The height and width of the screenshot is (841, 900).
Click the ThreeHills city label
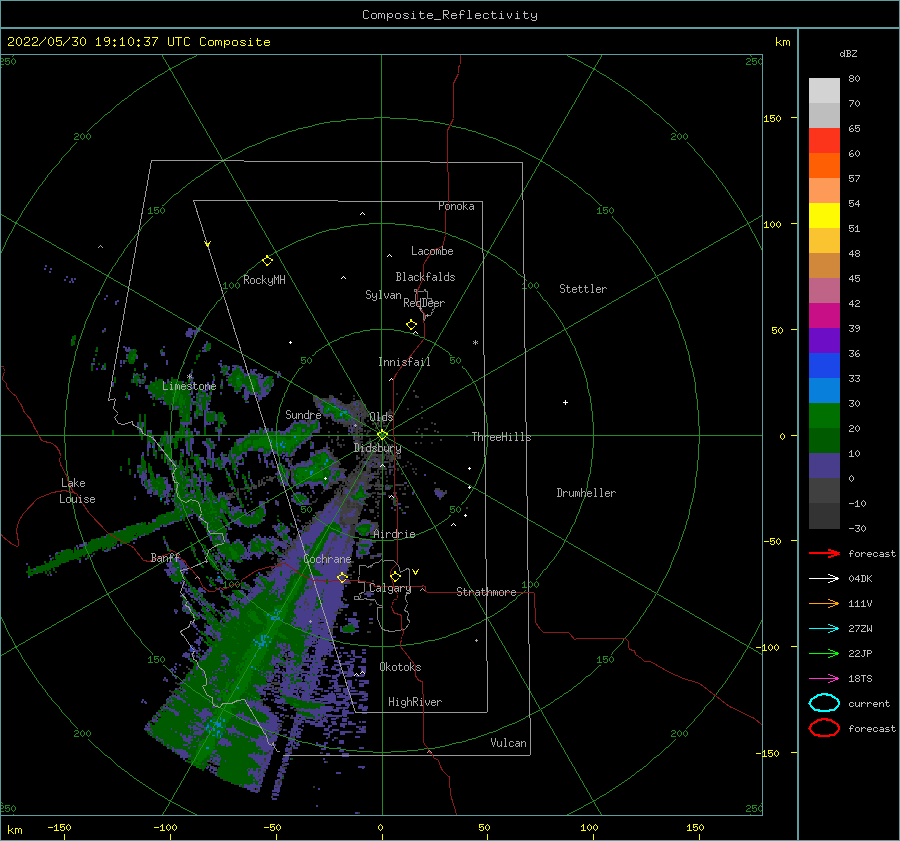point(501,437)
